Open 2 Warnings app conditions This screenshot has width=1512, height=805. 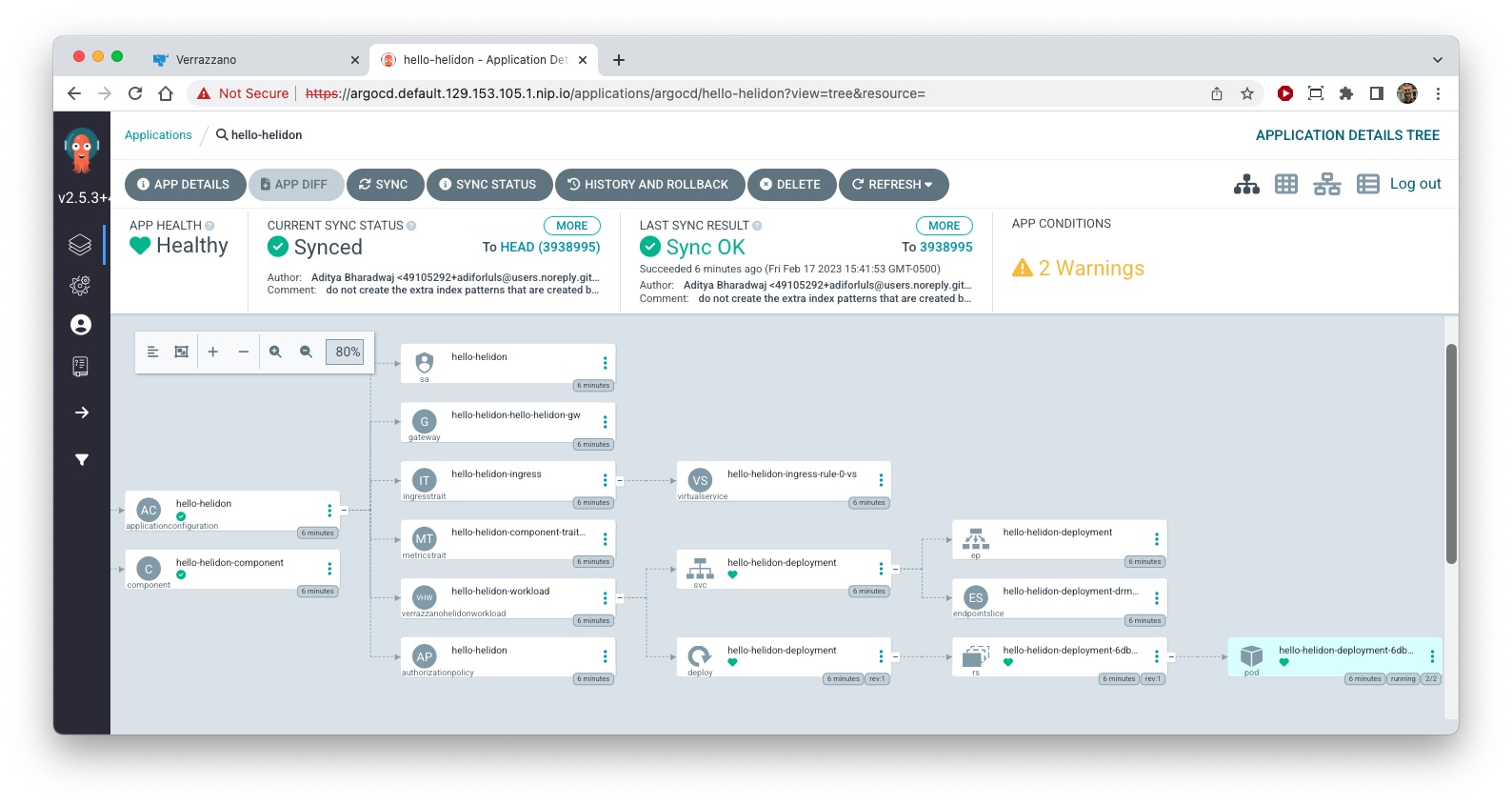1079,269
